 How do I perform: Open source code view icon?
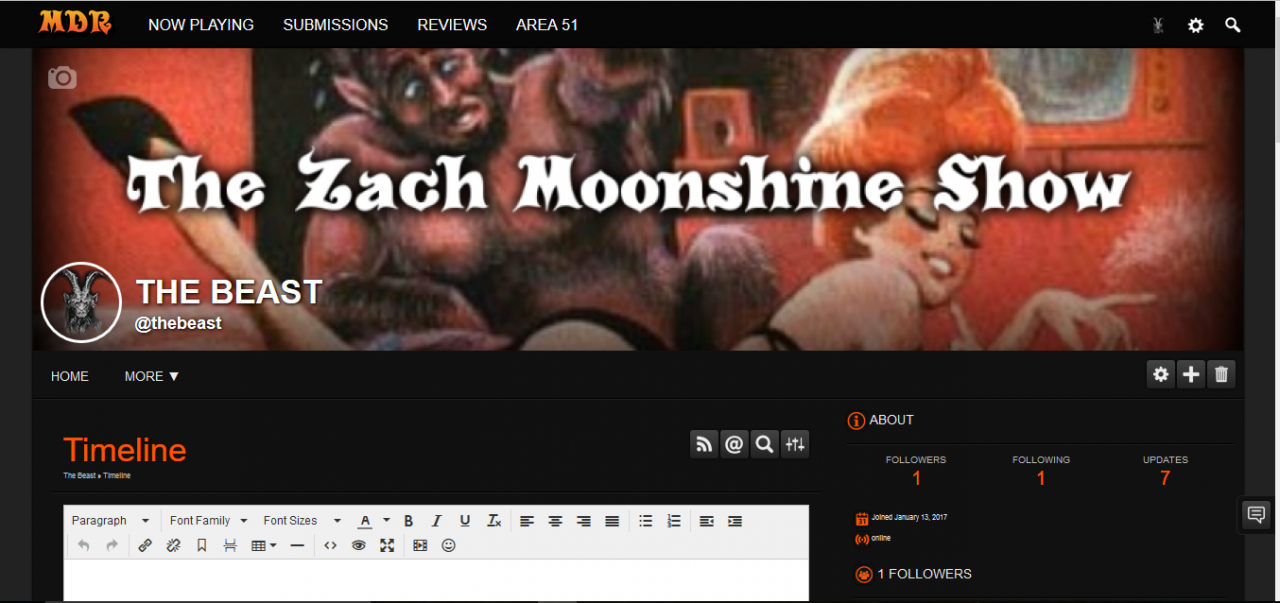(x=331, y=546)
